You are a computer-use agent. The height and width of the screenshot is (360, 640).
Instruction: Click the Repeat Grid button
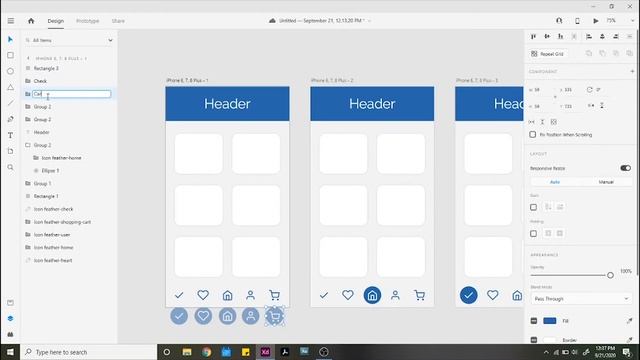548,54
